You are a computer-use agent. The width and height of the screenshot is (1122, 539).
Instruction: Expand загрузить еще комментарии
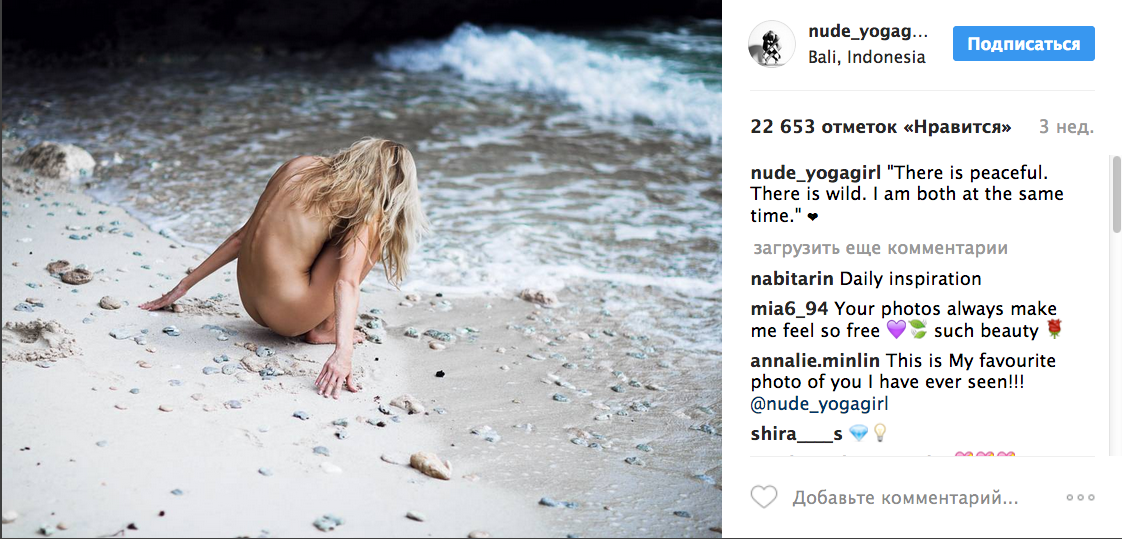coord(880,248)
